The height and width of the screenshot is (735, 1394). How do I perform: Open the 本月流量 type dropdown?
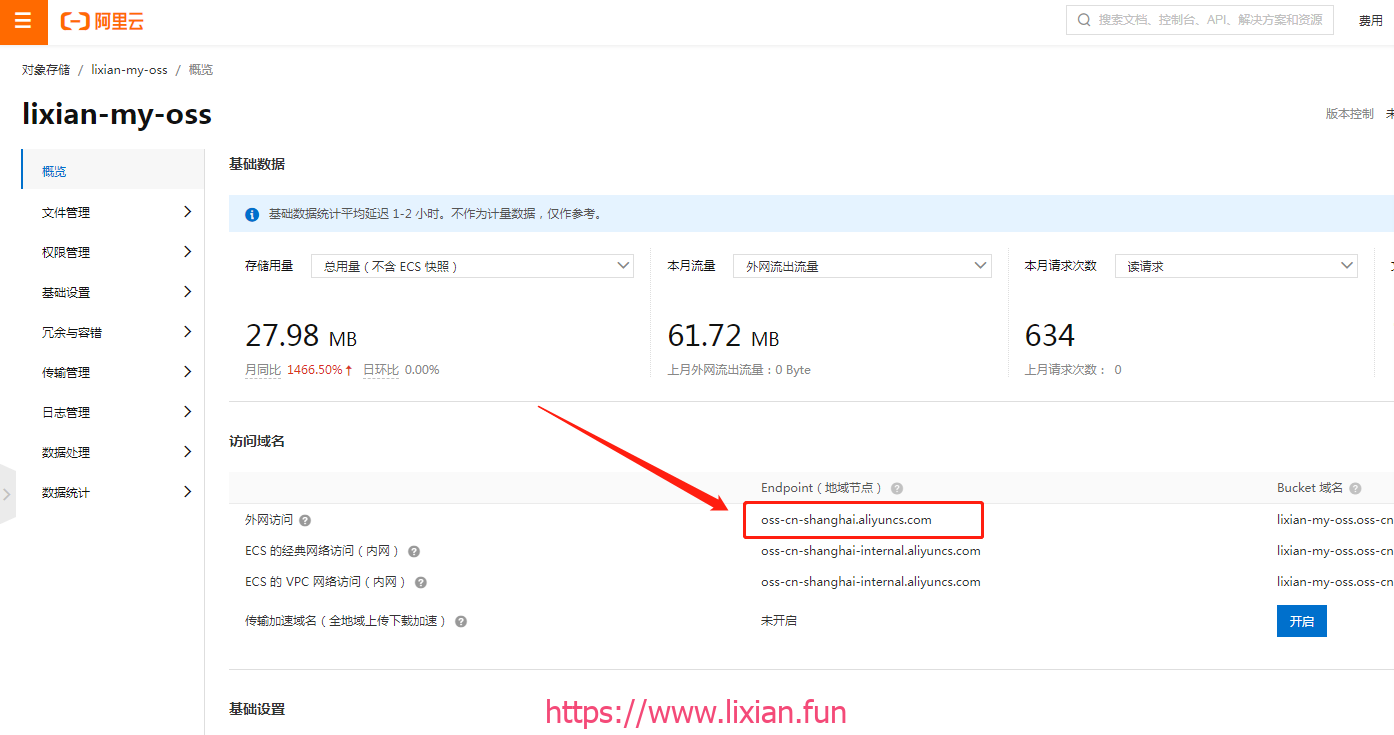862,266
